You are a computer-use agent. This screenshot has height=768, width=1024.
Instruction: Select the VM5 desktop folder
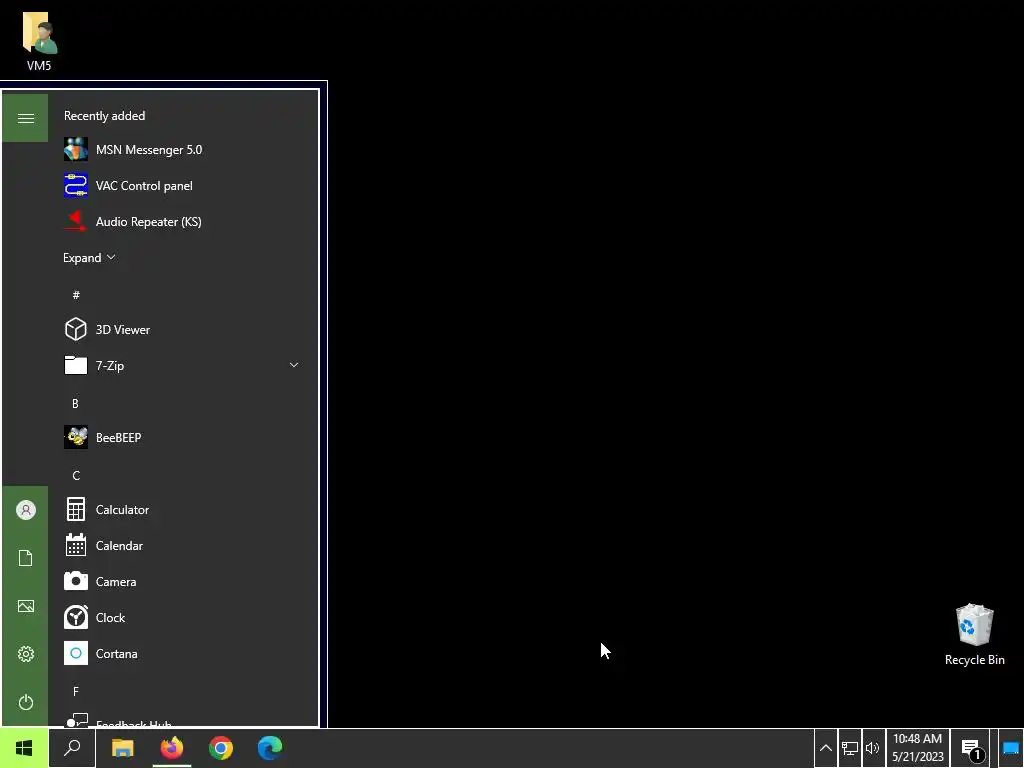click(x=39, y=42)
